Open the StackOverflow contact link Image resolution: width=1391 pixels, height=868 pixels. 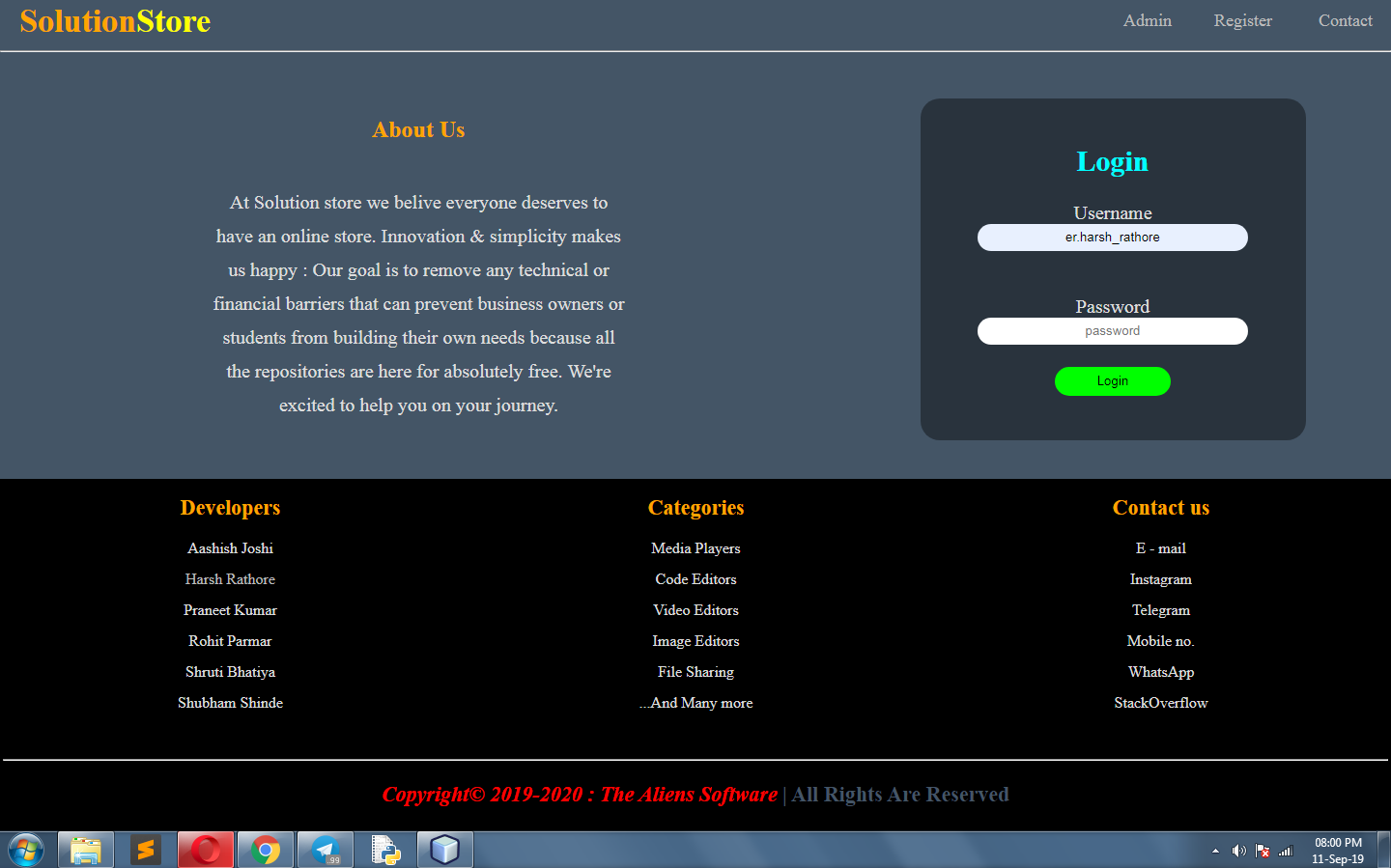tap(1160, 703)
